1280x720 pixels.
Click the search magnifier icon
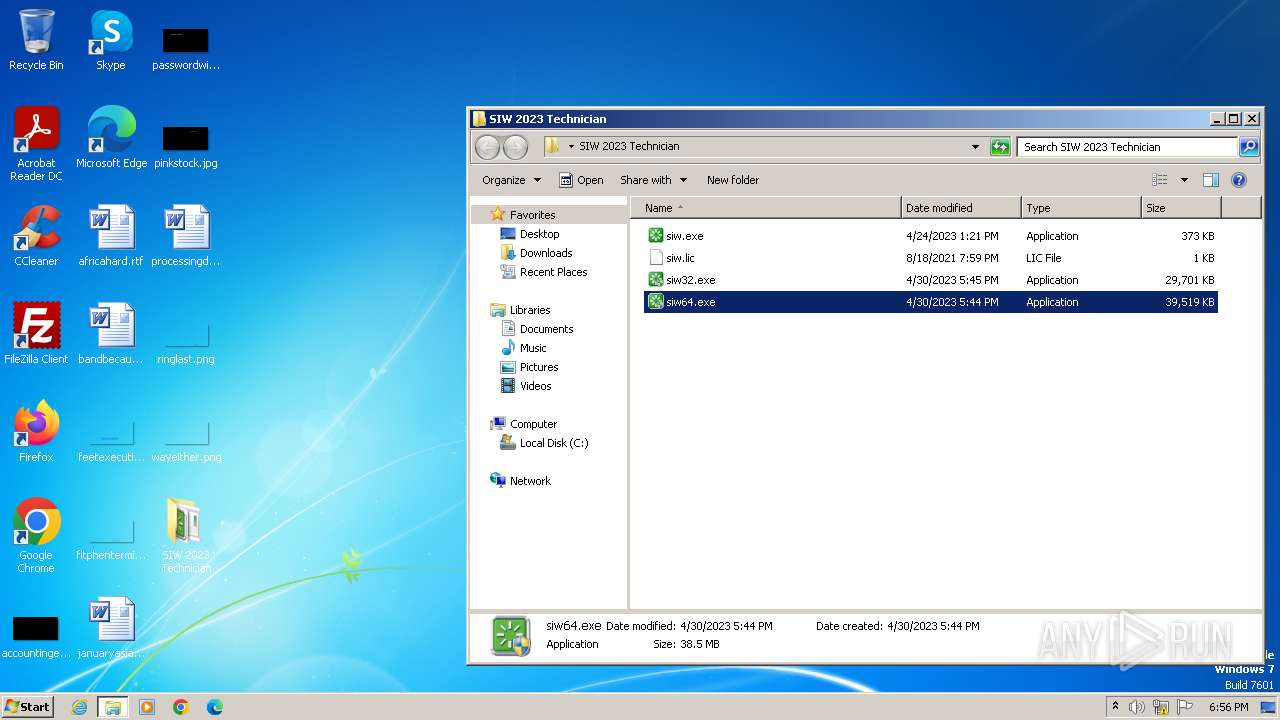click(x=1248, y=147)
